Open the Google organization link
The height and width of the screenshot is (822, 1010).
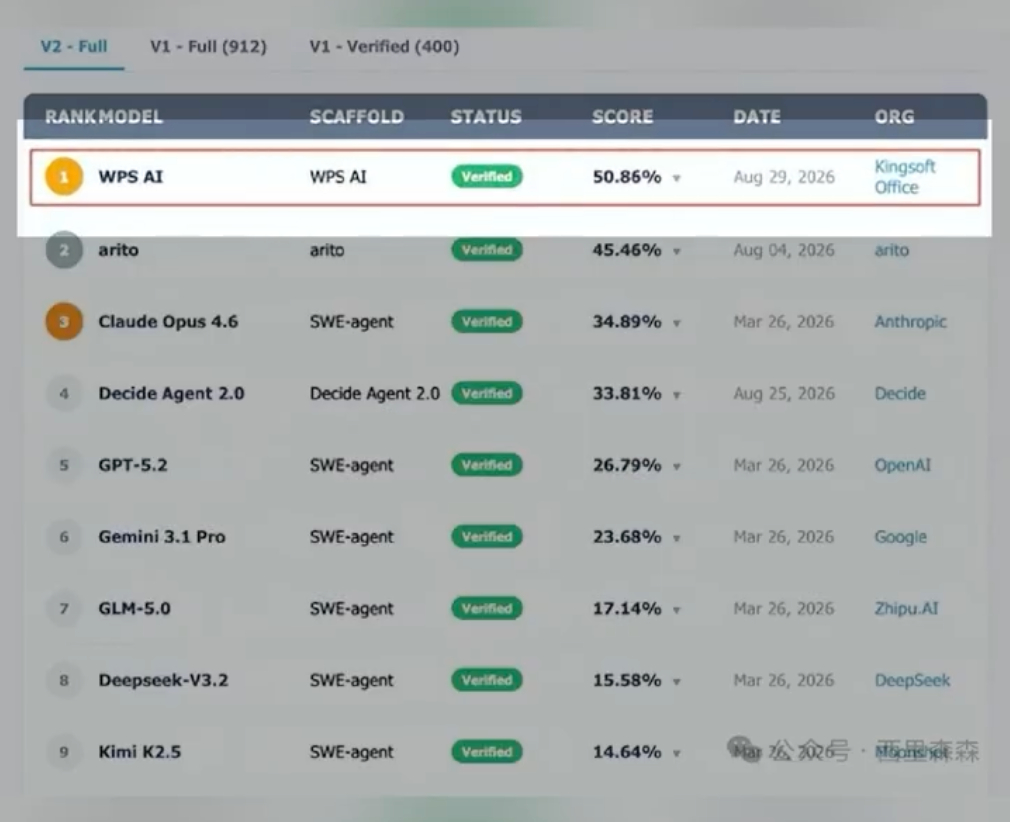[x=900, y=537]
